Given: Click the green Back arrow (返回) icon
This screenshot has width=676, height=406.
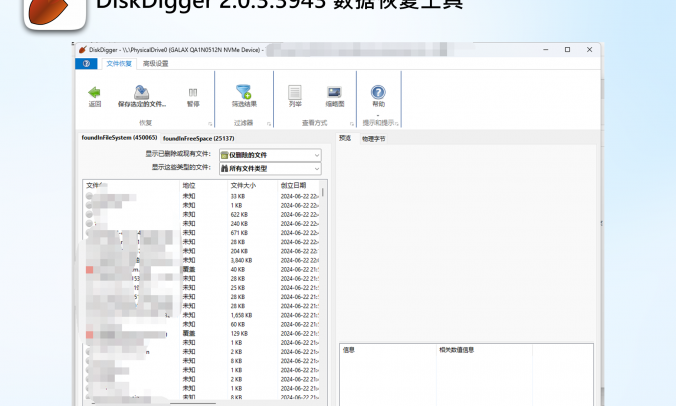Looking at the screenshot, I should click(x=94, y=92).
